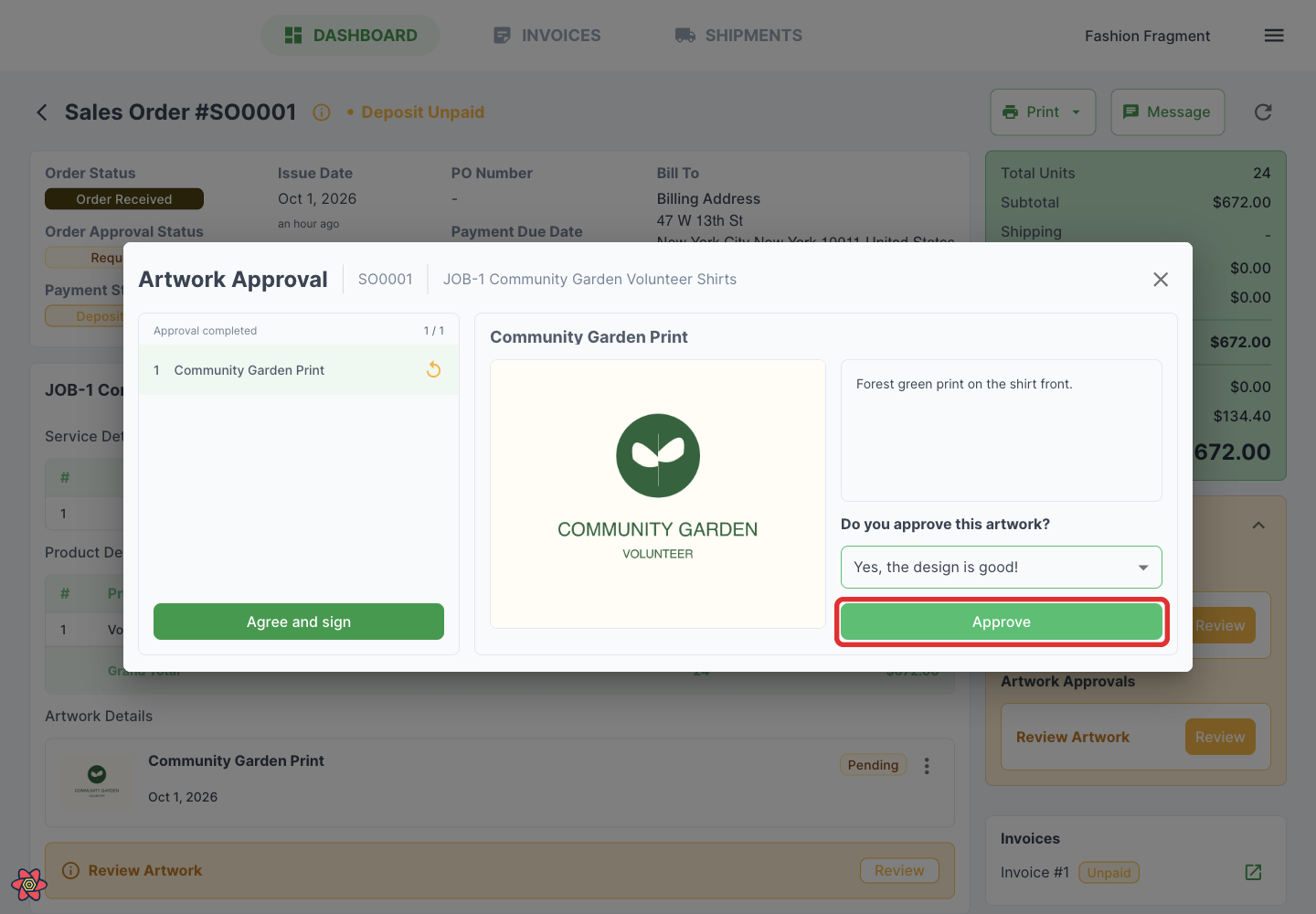Viewport: 1316px width, 914px height.
Task: Go back using the left chevron arrow
Action: 42,112
